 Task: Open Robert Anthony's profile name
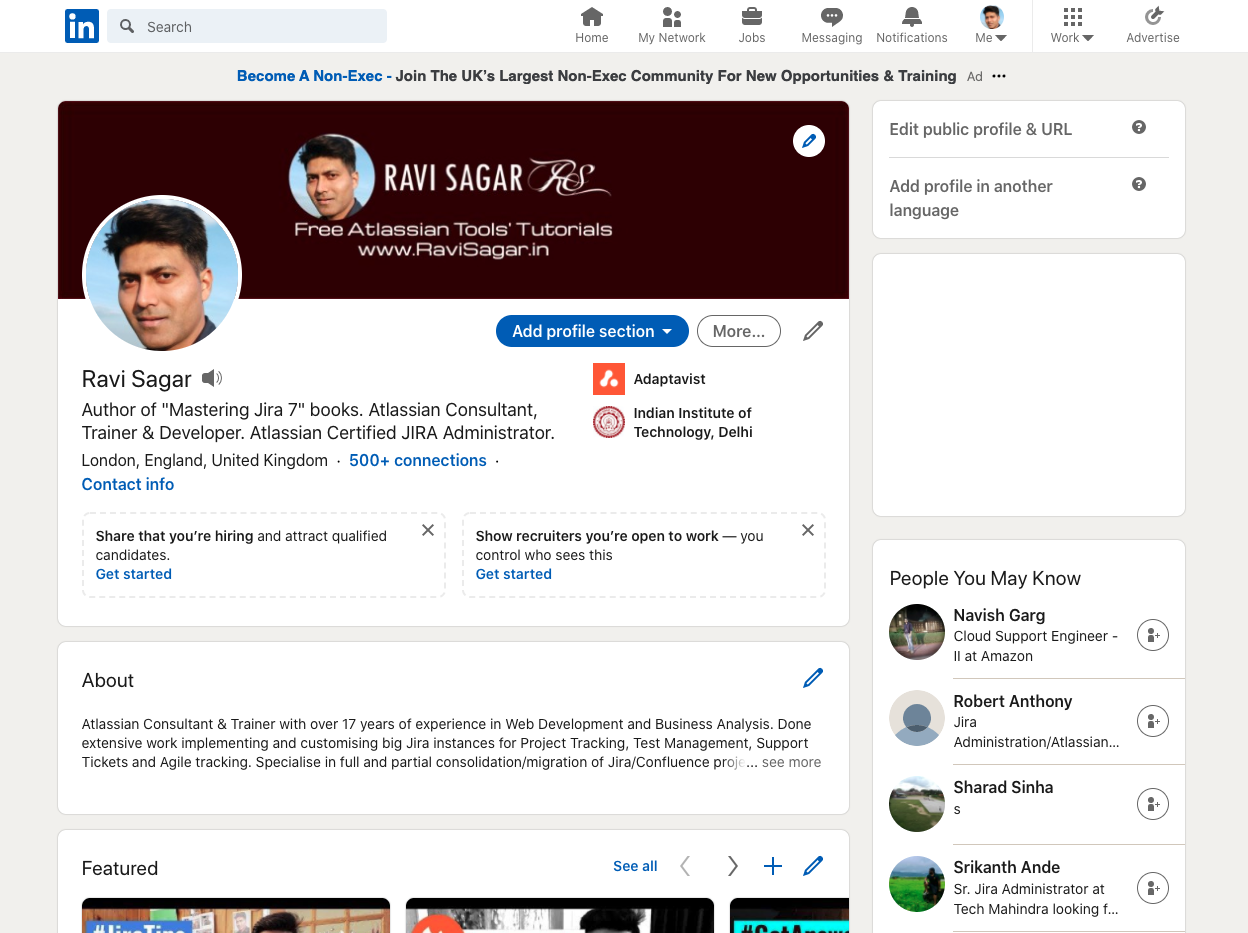pyautogui.click(x=1013, y=701)
